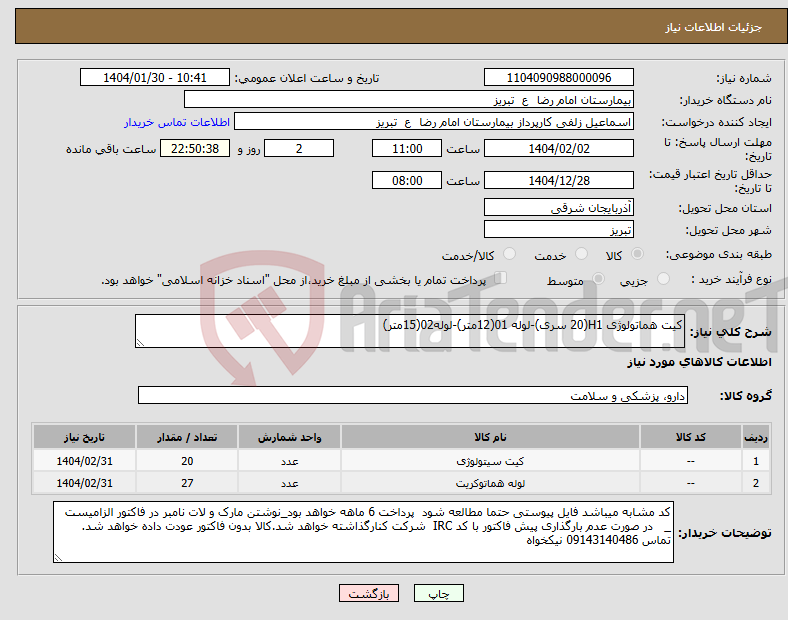Click the چاپ print button

point(439,593)
